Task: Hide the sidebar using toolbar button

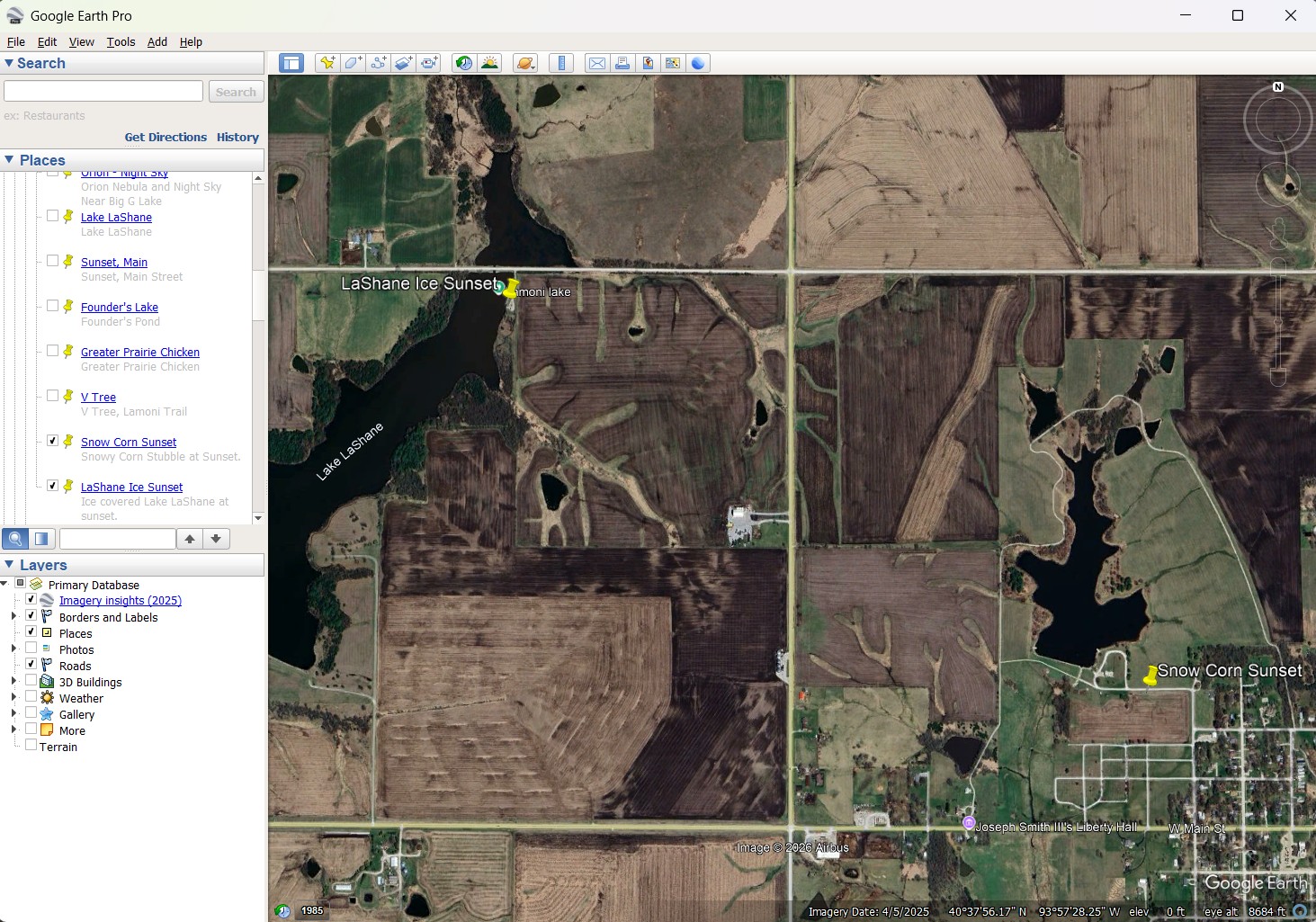Action: tap(291, 63)
